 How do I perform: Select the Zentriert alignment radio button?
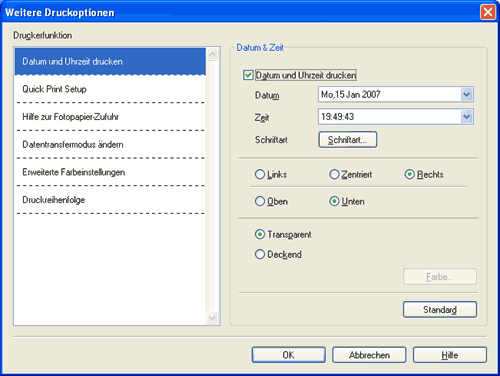click(x=334, y=174)
